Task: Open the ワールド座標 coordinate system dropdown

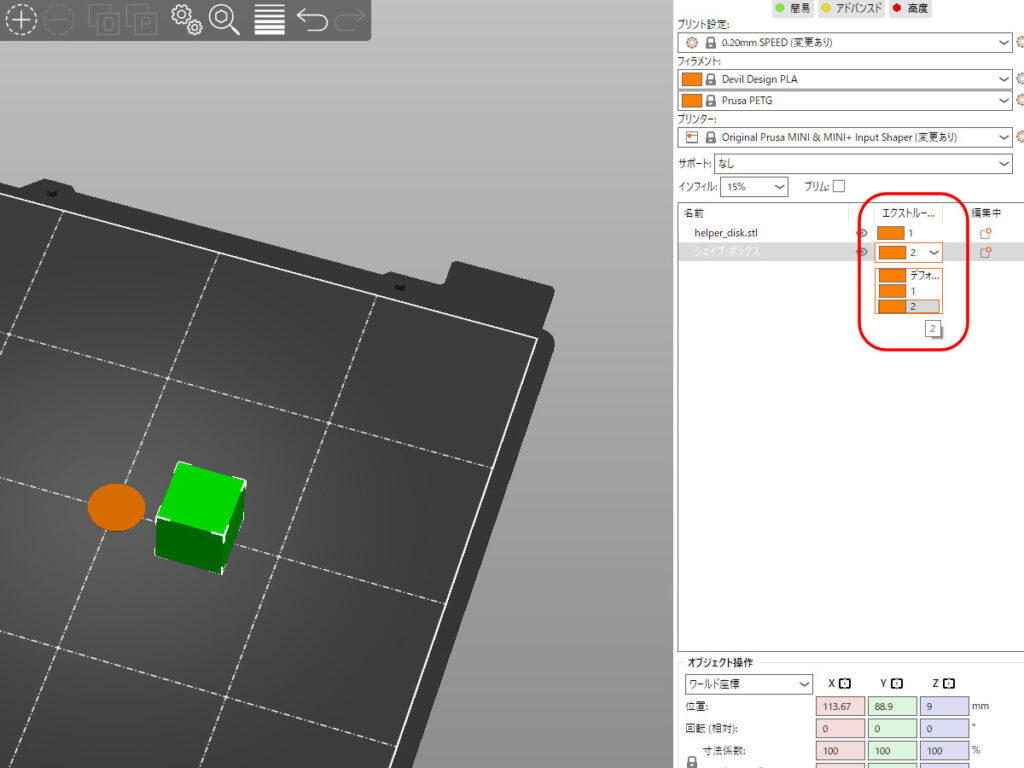Action: pos(748,684)
